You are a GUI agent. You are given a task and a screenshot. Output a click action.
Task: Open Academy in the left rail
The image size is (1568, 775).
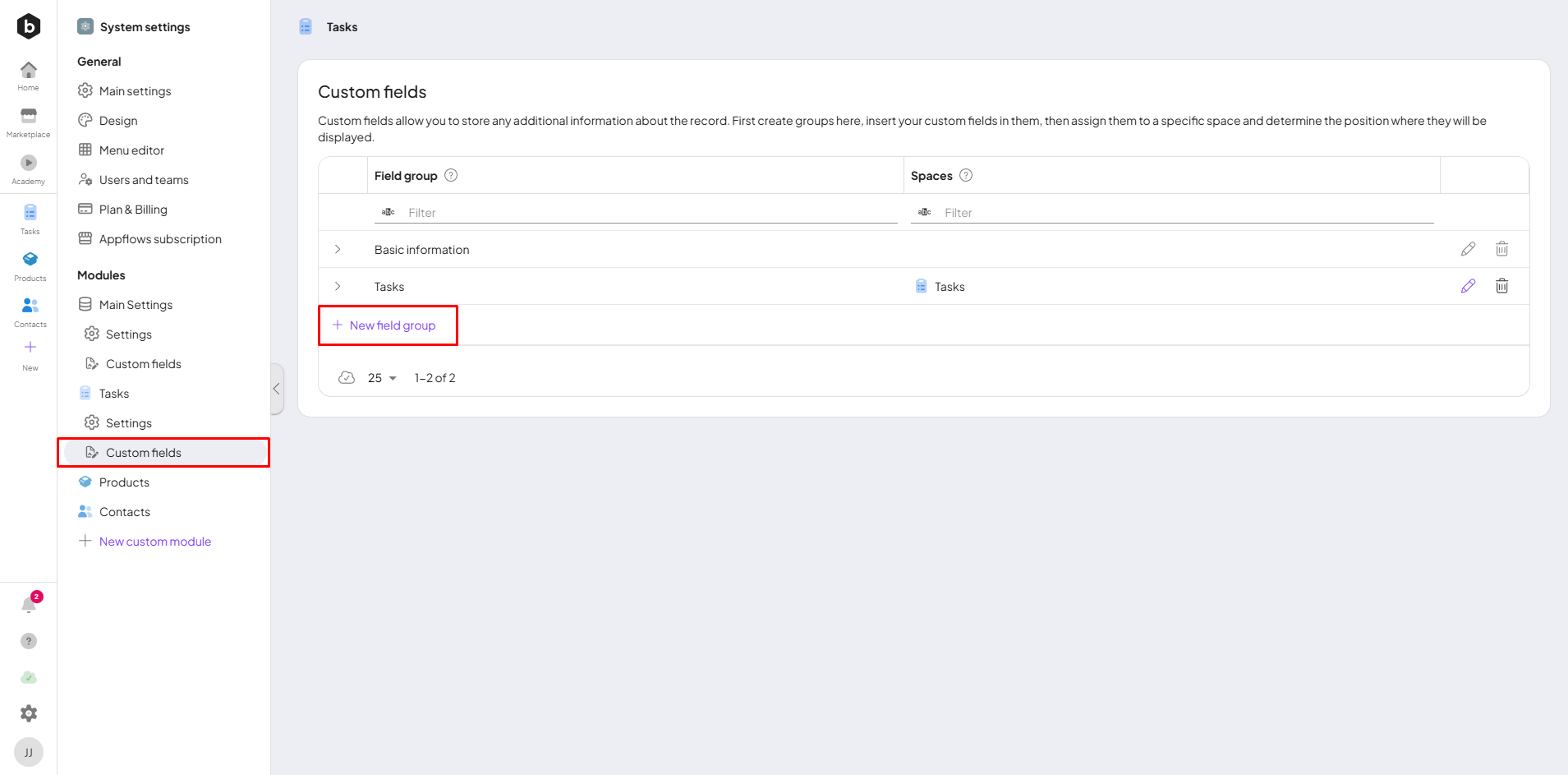[x=29, y=168]
